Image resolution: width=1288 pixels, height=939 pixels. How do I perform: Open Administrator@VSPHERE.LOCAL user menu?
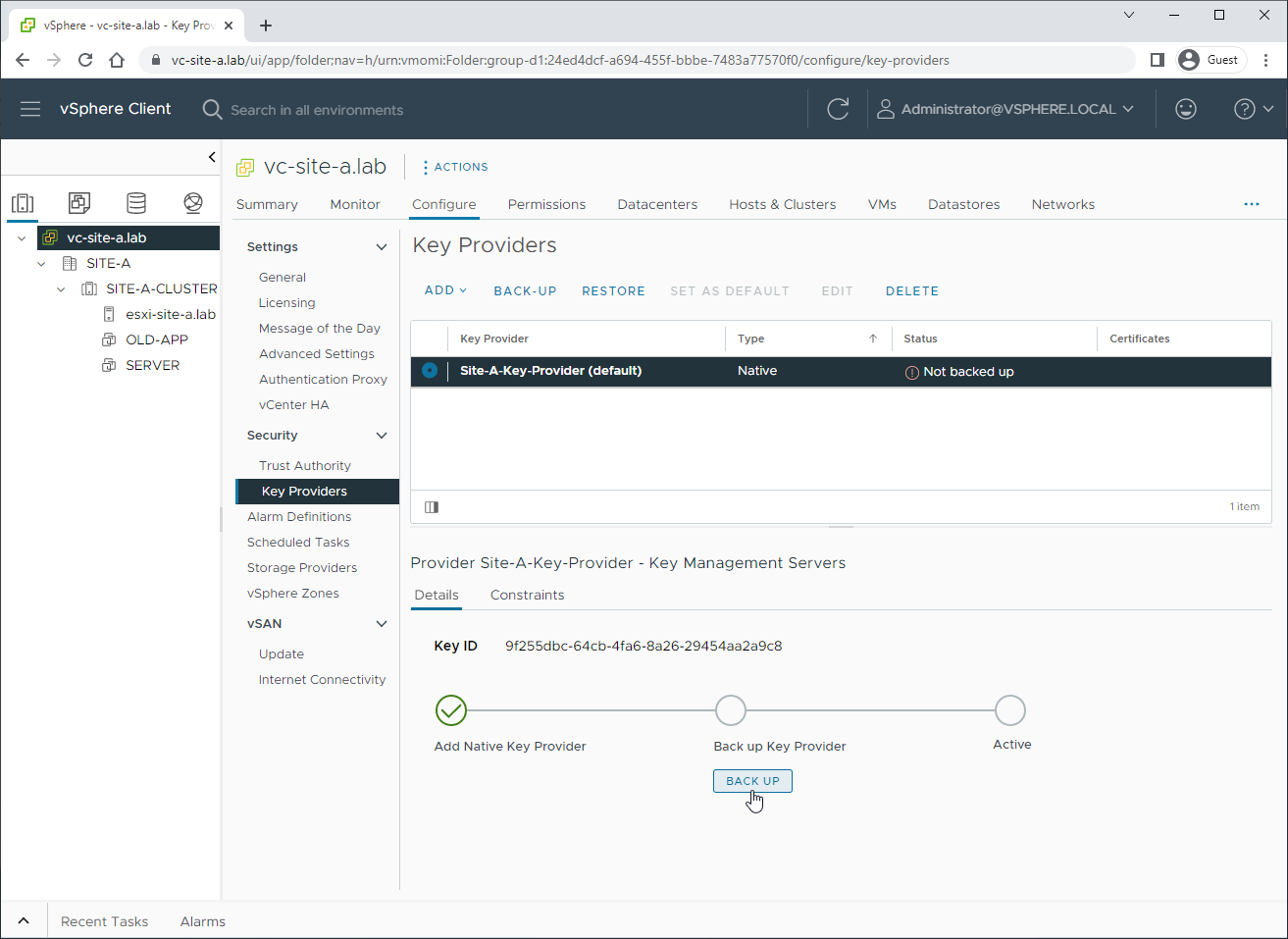1005,109
